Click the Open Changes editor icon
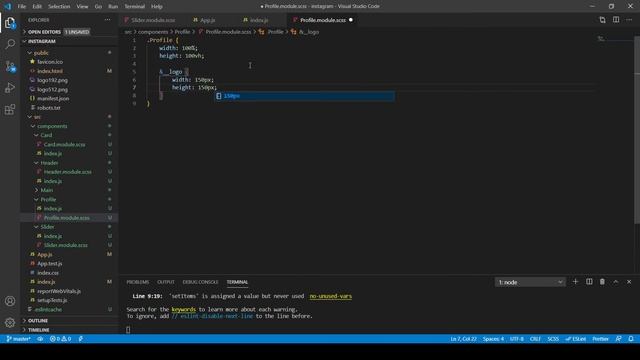640x360 pixels. click(602, 20)
